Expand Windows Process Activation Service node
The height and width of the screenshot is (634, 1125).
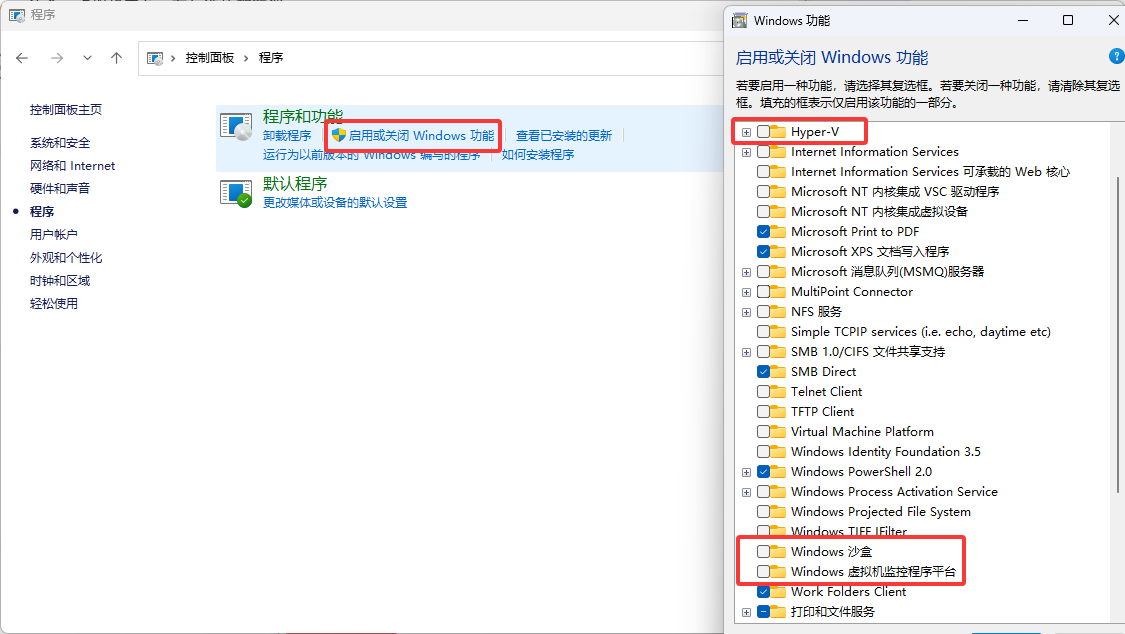tap(747, 493)
